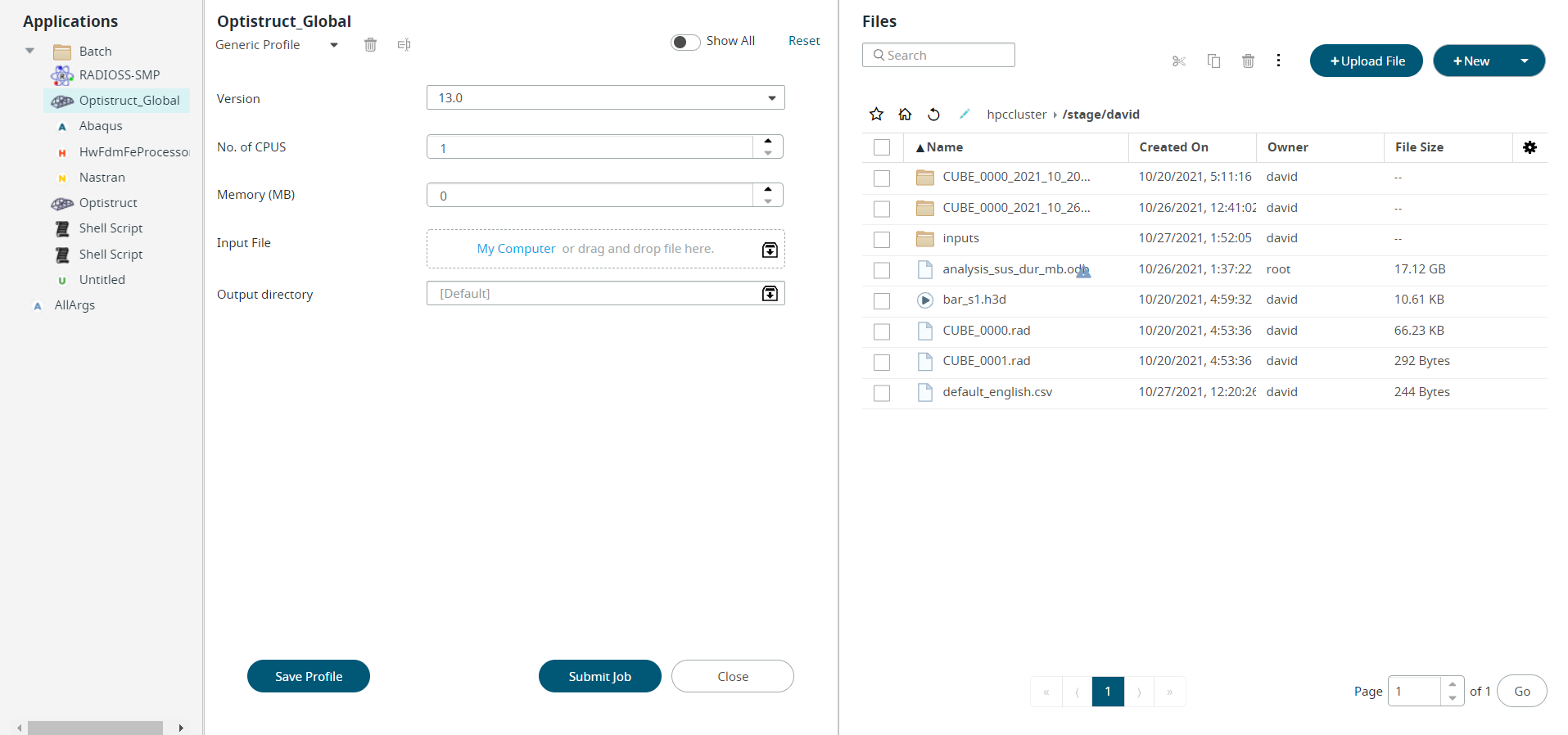Check the CUBE_0000_2021_10_20 folder checkbox
This screenshot has height=735, width=1568.
tap(882, 178)
